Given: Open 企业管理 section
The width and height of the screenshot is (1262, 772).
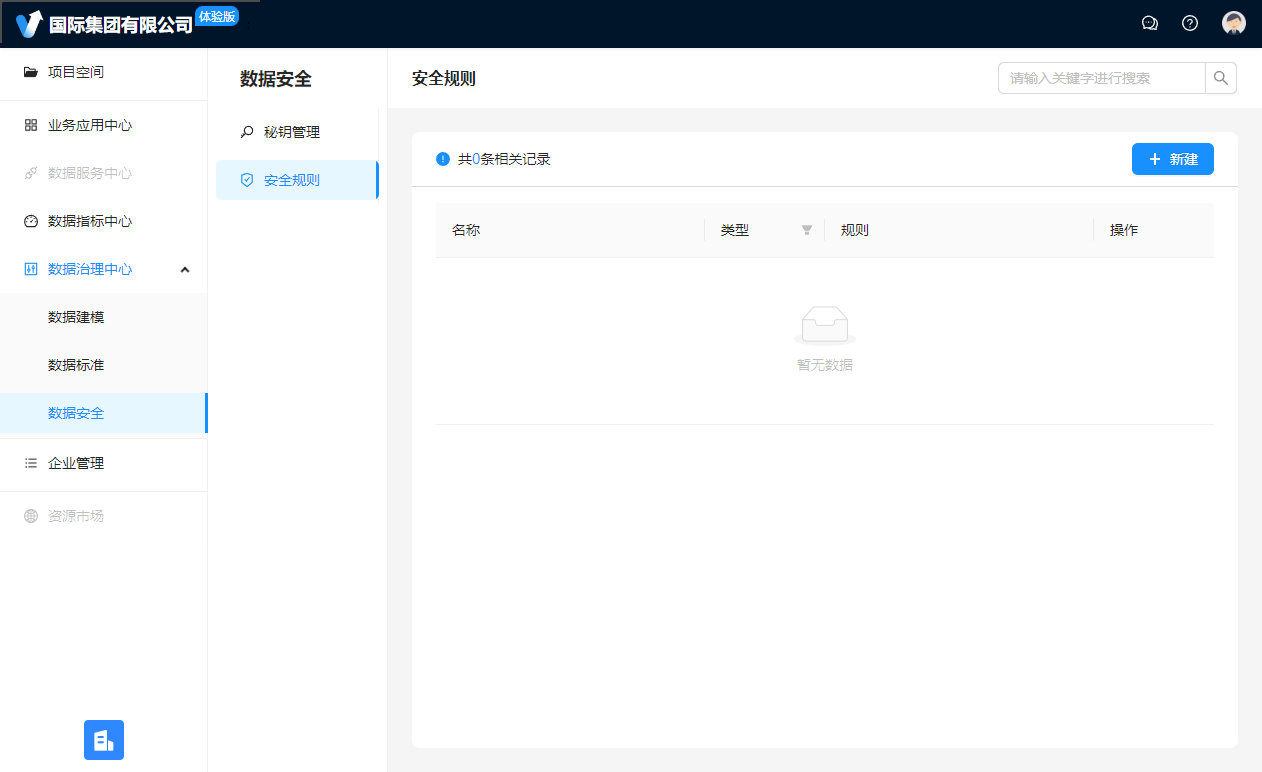Looking at the screenshot, I should pyautogui.click(x=76, y=463).
